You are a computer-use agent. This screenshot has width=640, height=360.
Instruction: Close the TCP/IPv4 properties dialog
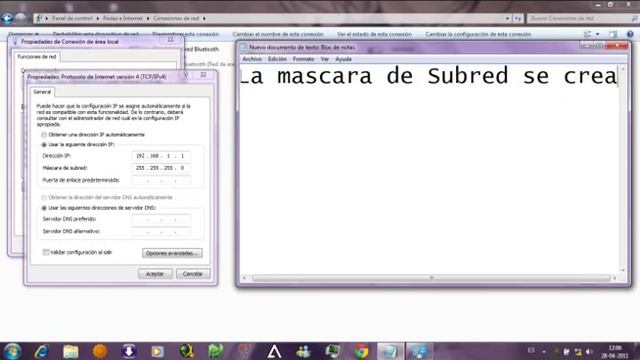coord(203,75)
